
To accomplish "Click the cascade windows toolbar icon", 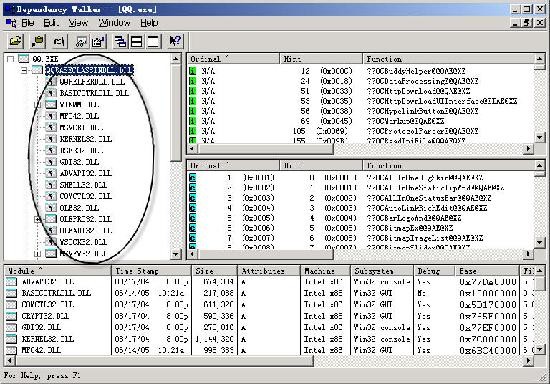I will (120, 41).
